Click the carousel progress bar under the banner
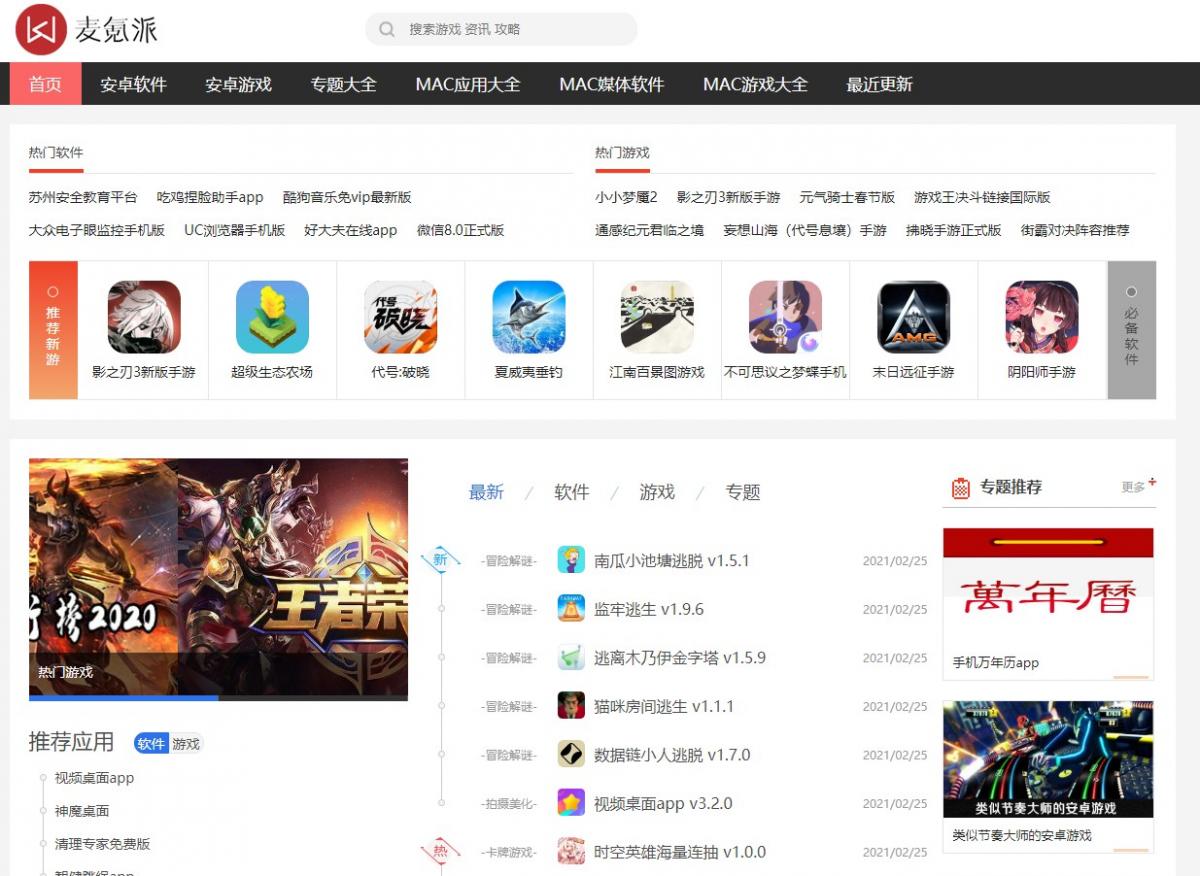 point(218,697)
